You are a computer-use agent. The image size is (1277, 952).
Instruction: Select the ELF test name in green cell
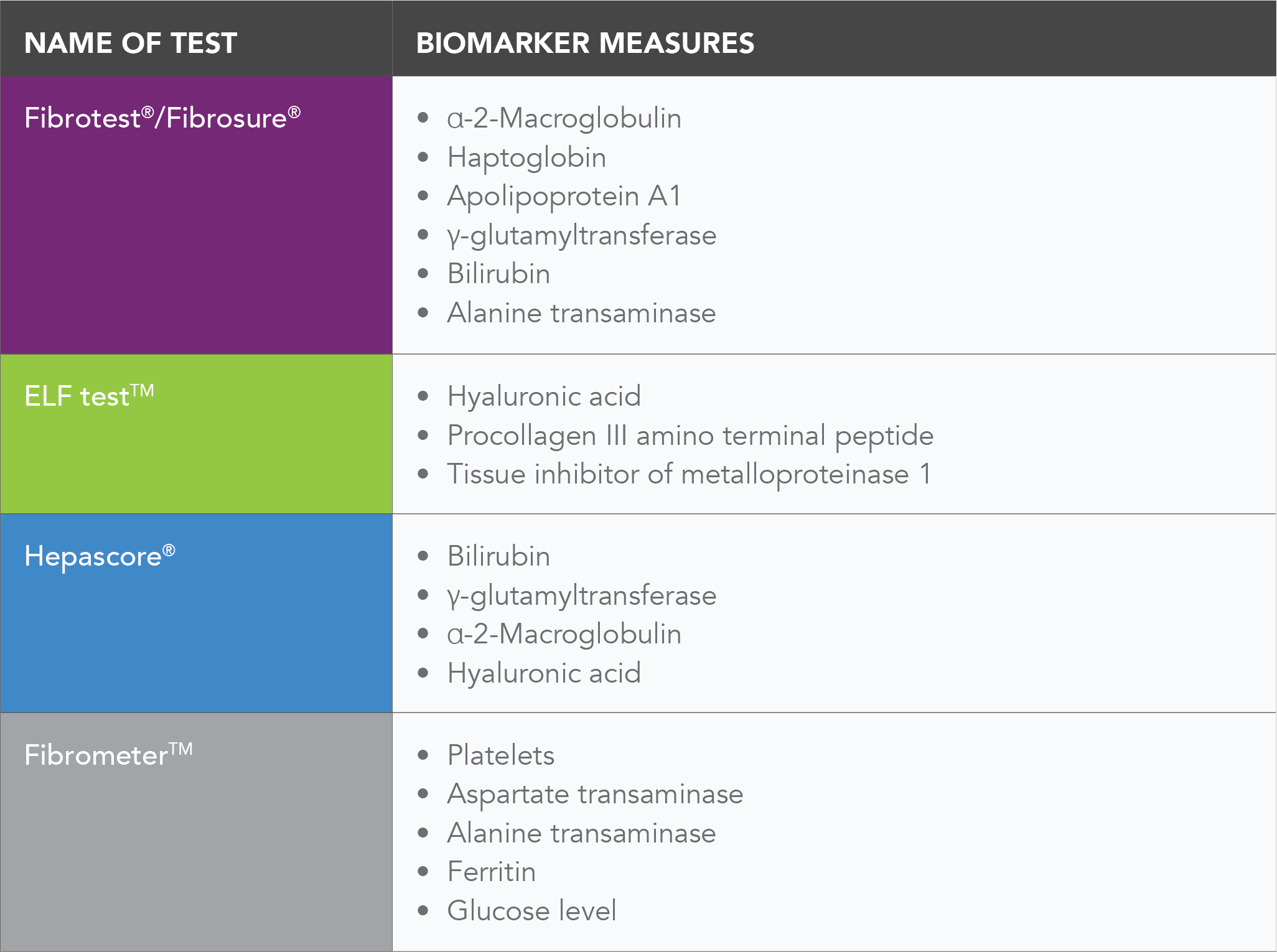89,396
